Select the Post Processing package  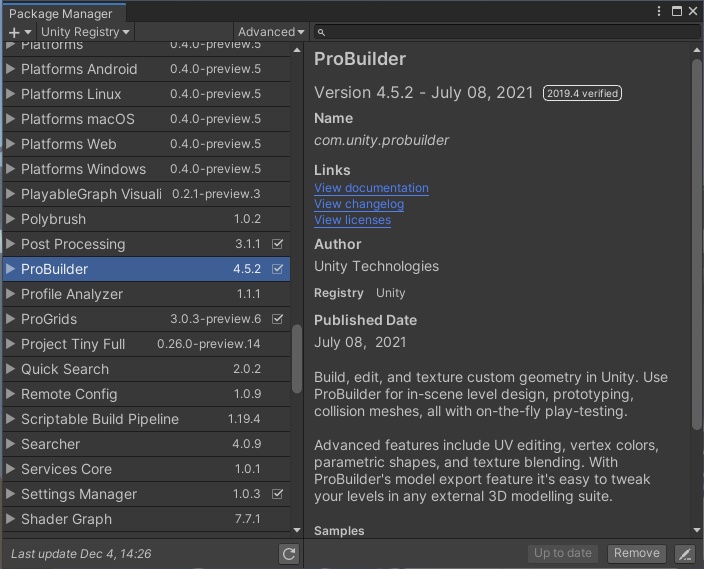(x=146, y=244)
